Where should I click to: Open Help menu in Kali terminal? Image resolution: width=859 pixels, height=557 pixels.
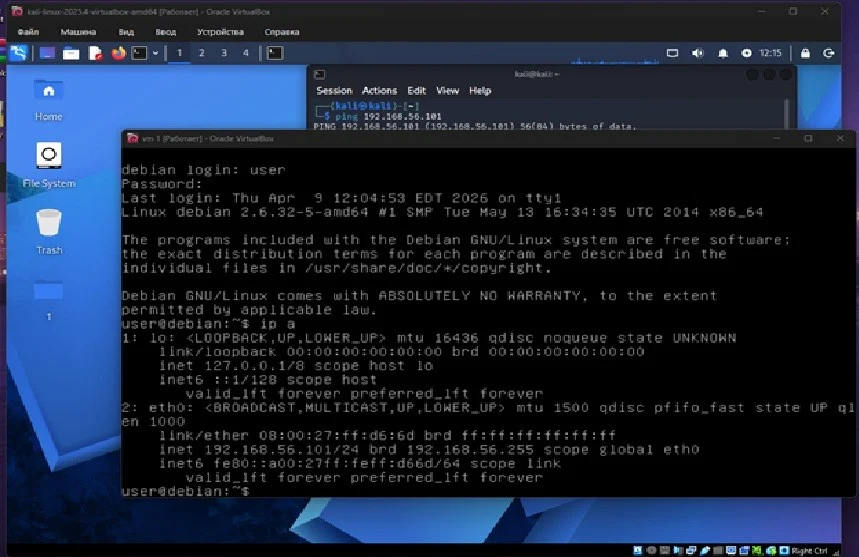click(480, 91)
